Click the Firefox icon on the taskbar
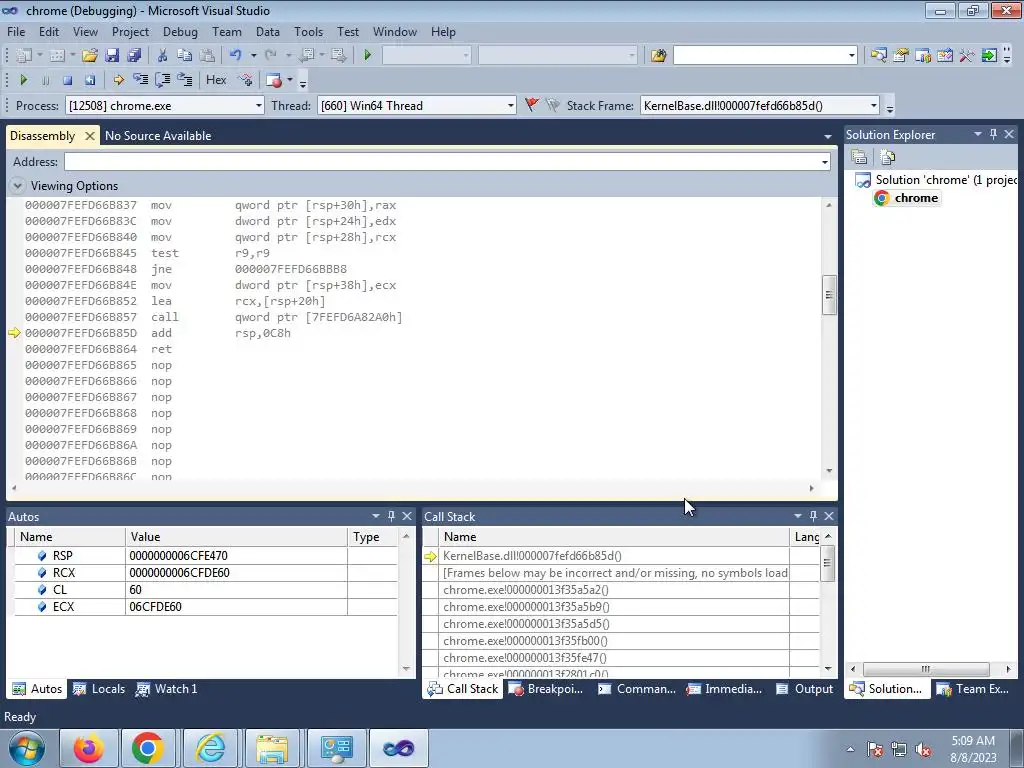This screenshot has height=768, width=1024. (89, 748)
